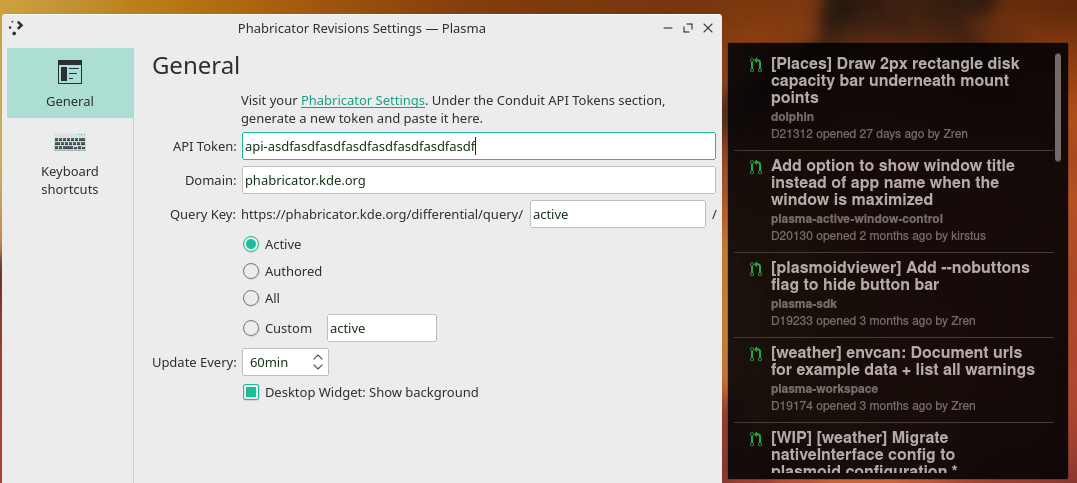Increase the Update Every value with up arrow
This screenshot has height=483, width=1077.
(x=318, y=358)
